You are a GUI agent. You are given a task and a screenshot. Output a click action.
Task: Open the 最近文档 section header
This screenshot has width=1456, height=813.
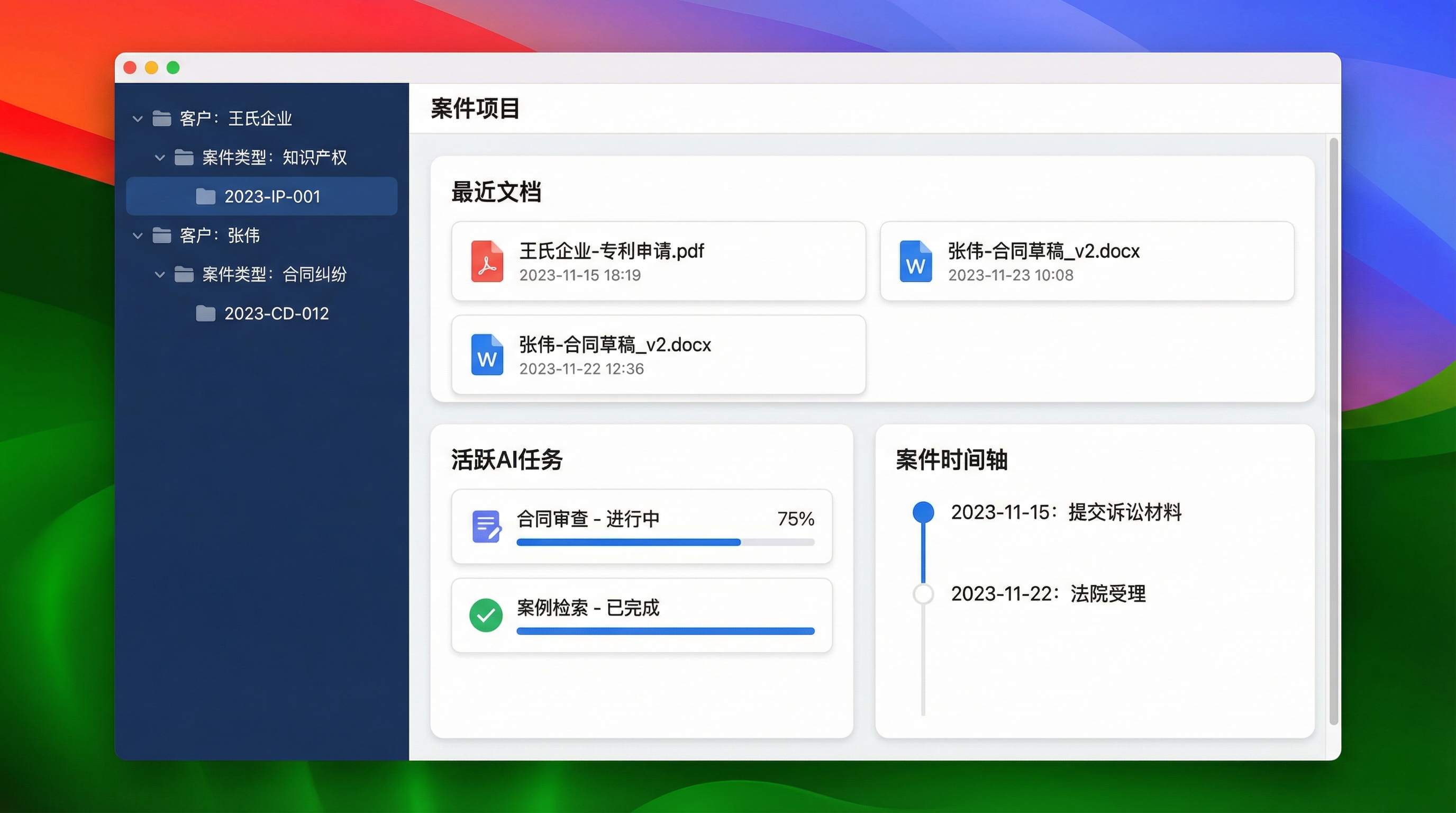[x=496, y=192]
